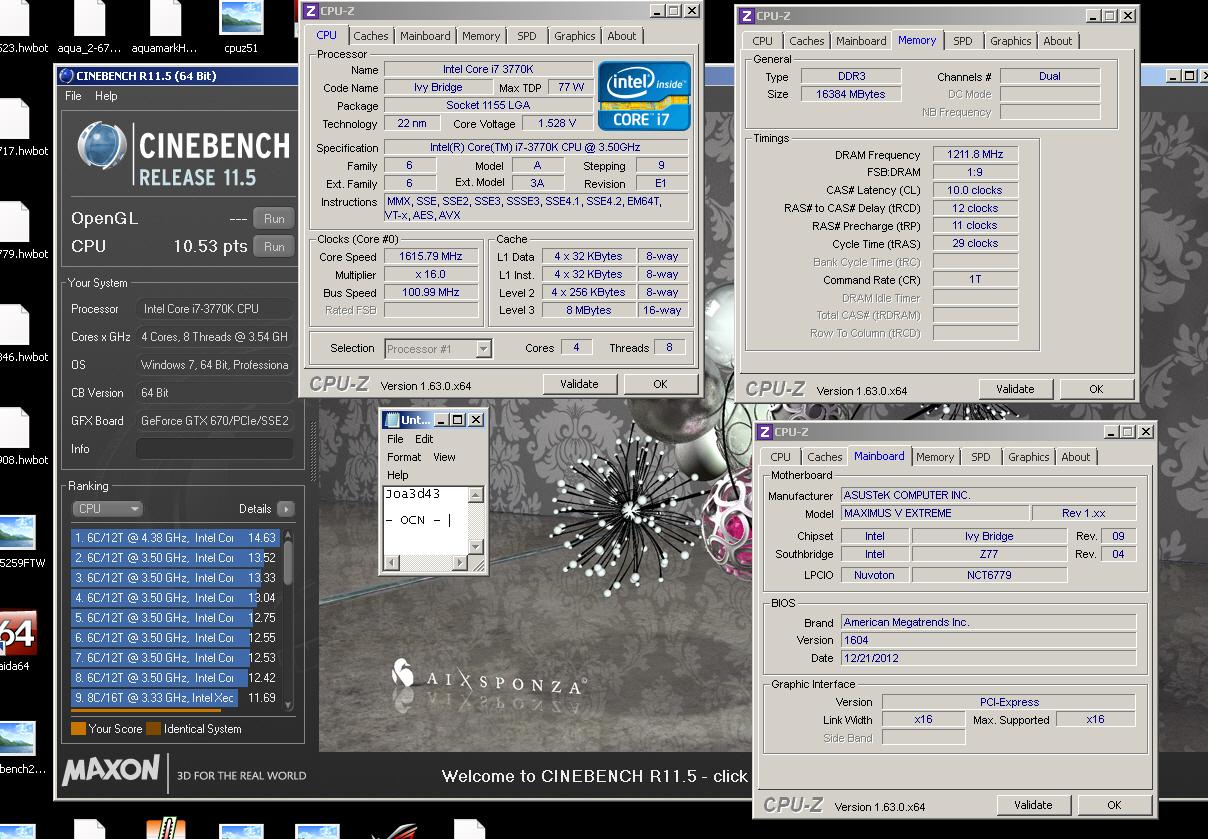Click the large Cinebench sphere logo

click(101, 147)
